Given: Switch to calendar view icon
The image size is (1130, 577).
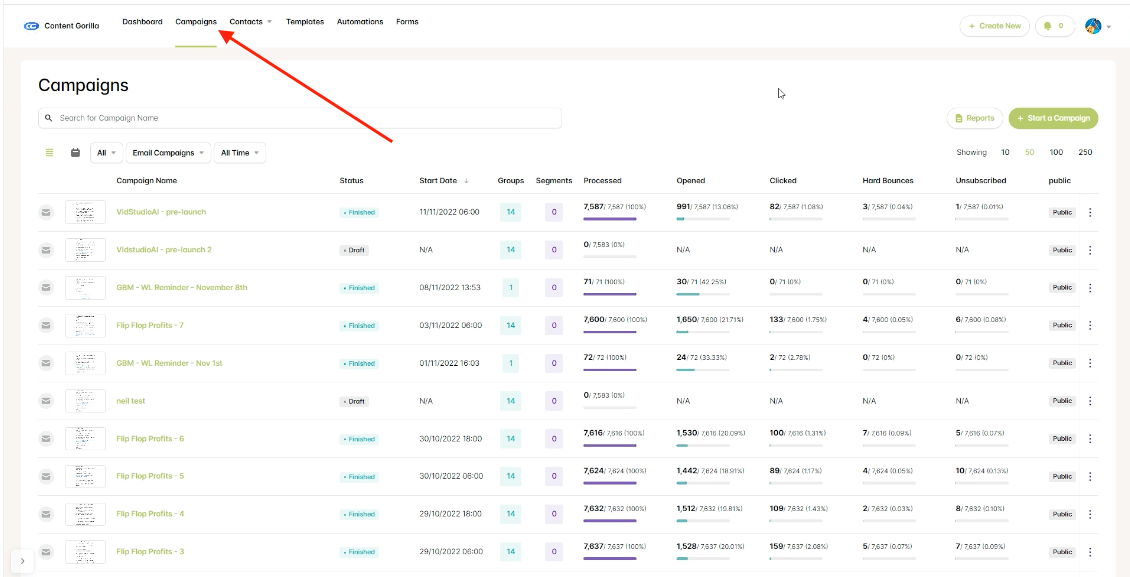Looking at the screenshot, I should coord(75,153).
